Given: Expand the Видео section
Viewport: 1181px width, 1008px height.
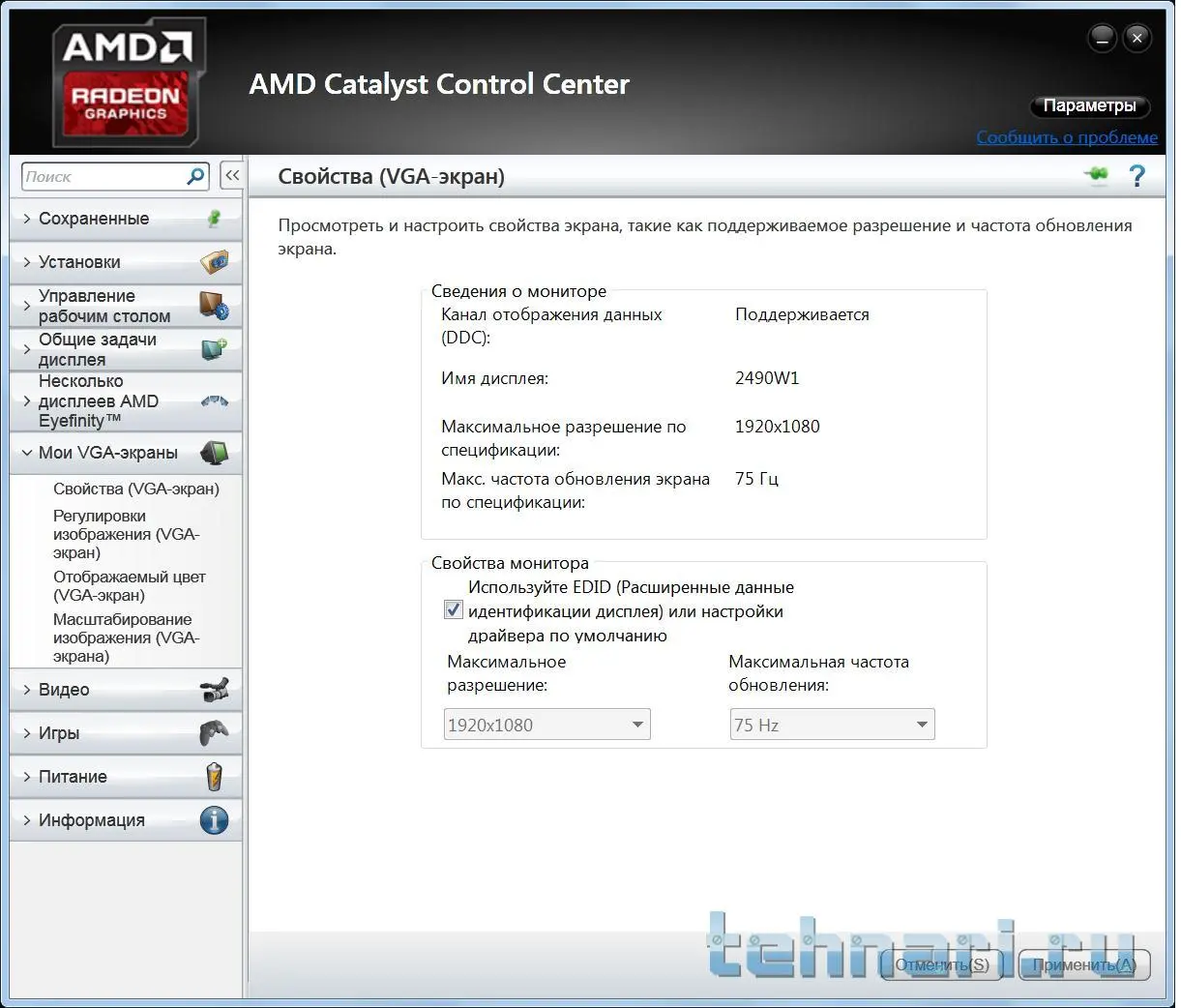Looking at the screenshot, I should click(x=126, y=690).
